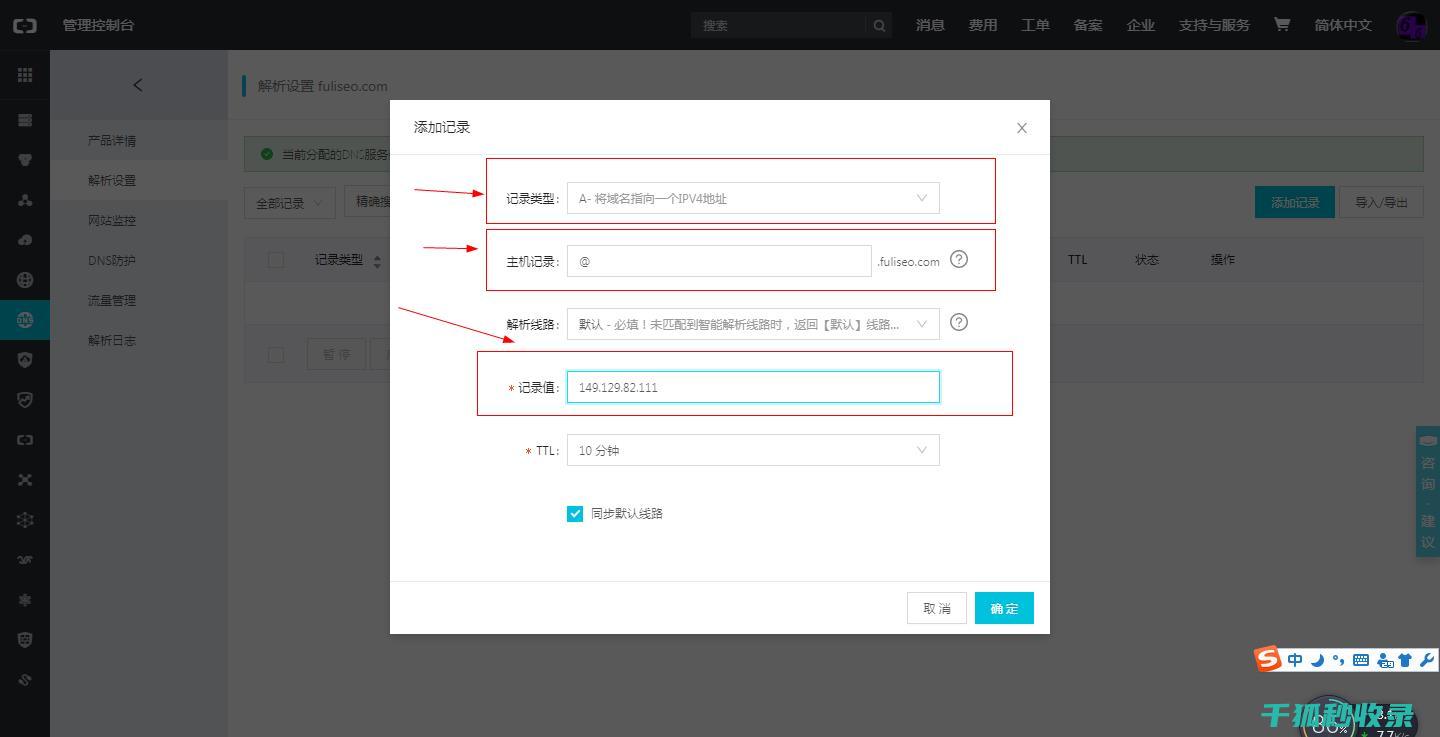Open 备案 in the top navigation

(x=1088, y=25)
